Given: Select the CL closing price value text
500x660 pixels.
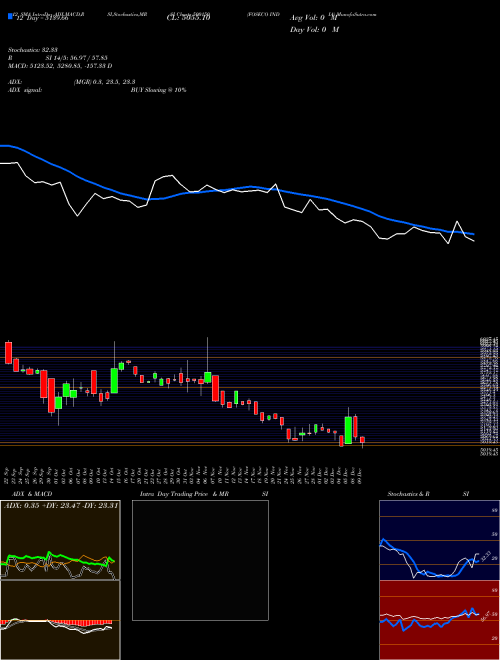Looking at the screenshot, I should click(189, 17).
